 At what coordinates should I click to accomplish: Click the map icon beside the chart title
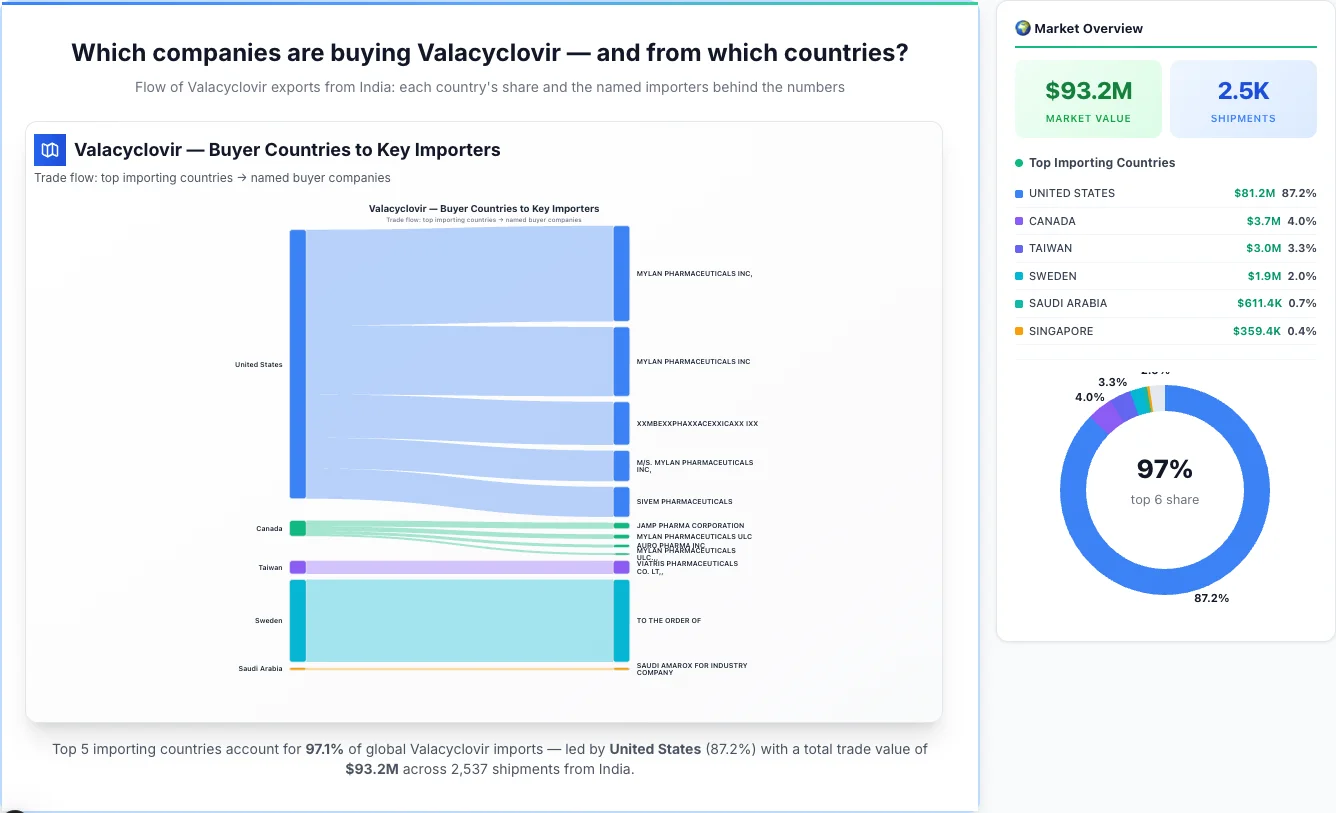click(49, 149)
